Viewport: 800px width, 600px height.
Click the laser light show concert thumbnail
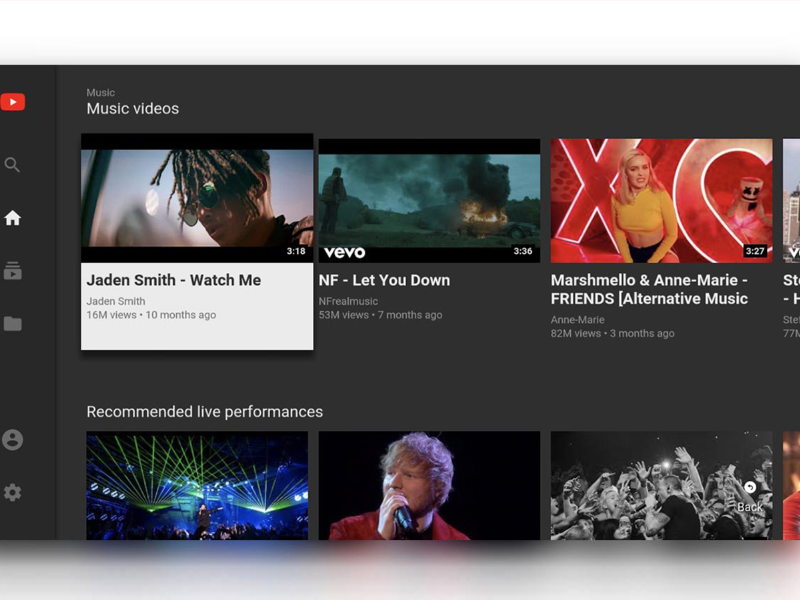coord(196,487)
